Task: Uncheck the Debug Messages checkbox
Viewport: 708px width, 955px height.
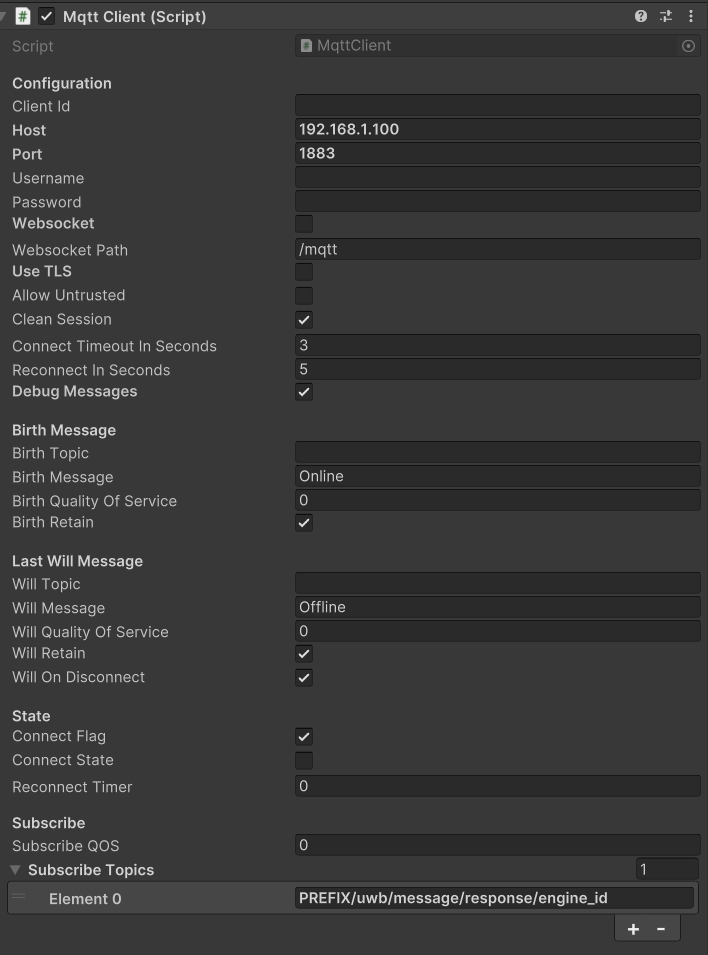Action: 304,392
